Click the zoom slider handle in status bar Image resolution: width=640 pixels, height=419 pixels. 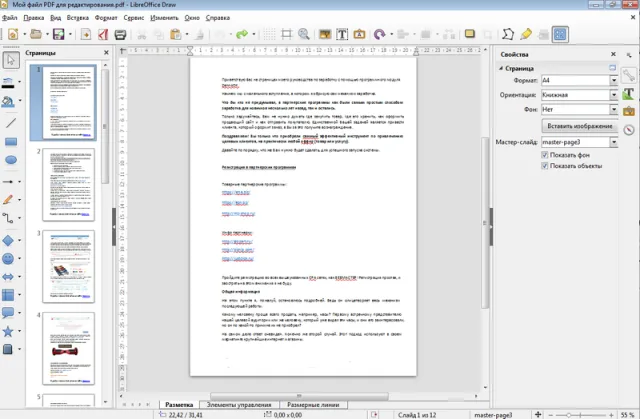(x=568, y=415)
